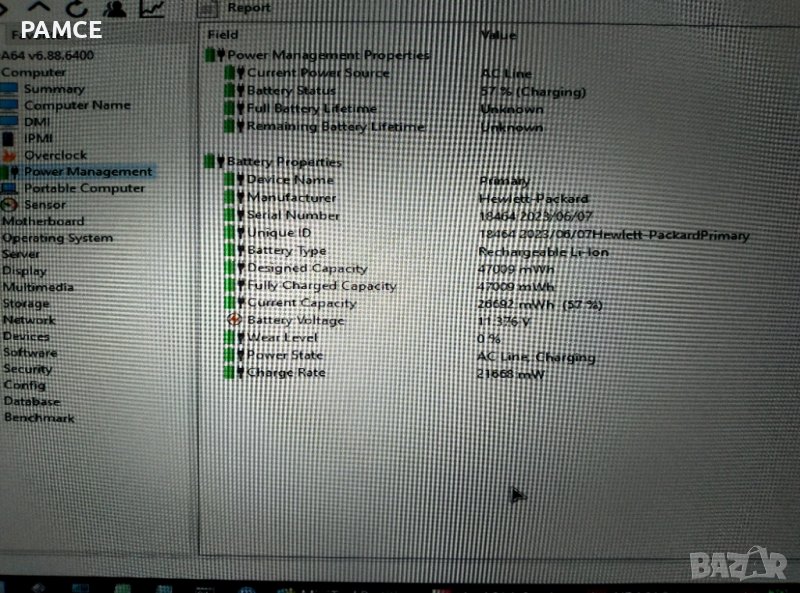Open the users toolbar icon
This screenshot has width=800, height=593.
click(x=116, y=8)
